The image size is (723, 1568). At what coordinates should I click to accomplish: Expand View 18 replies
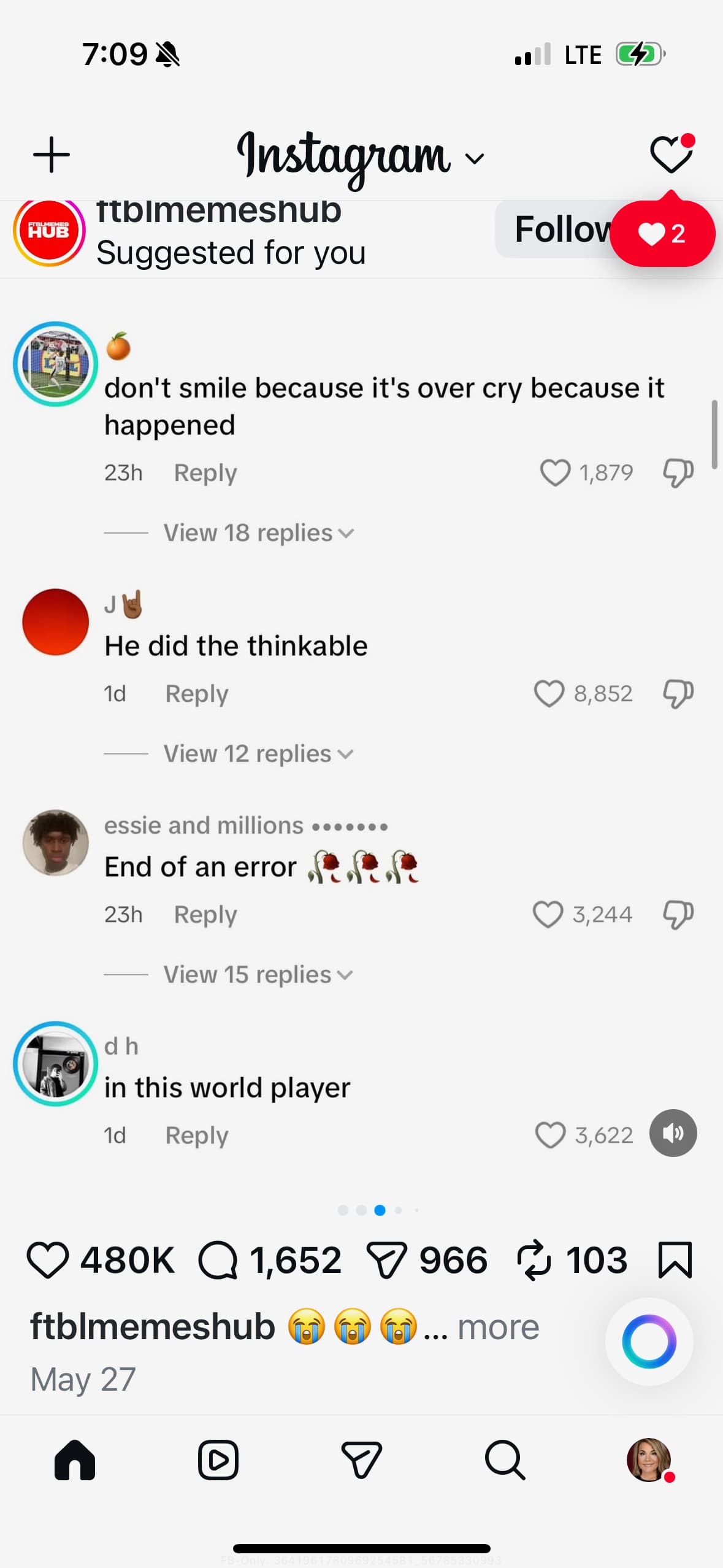[259, 533]
